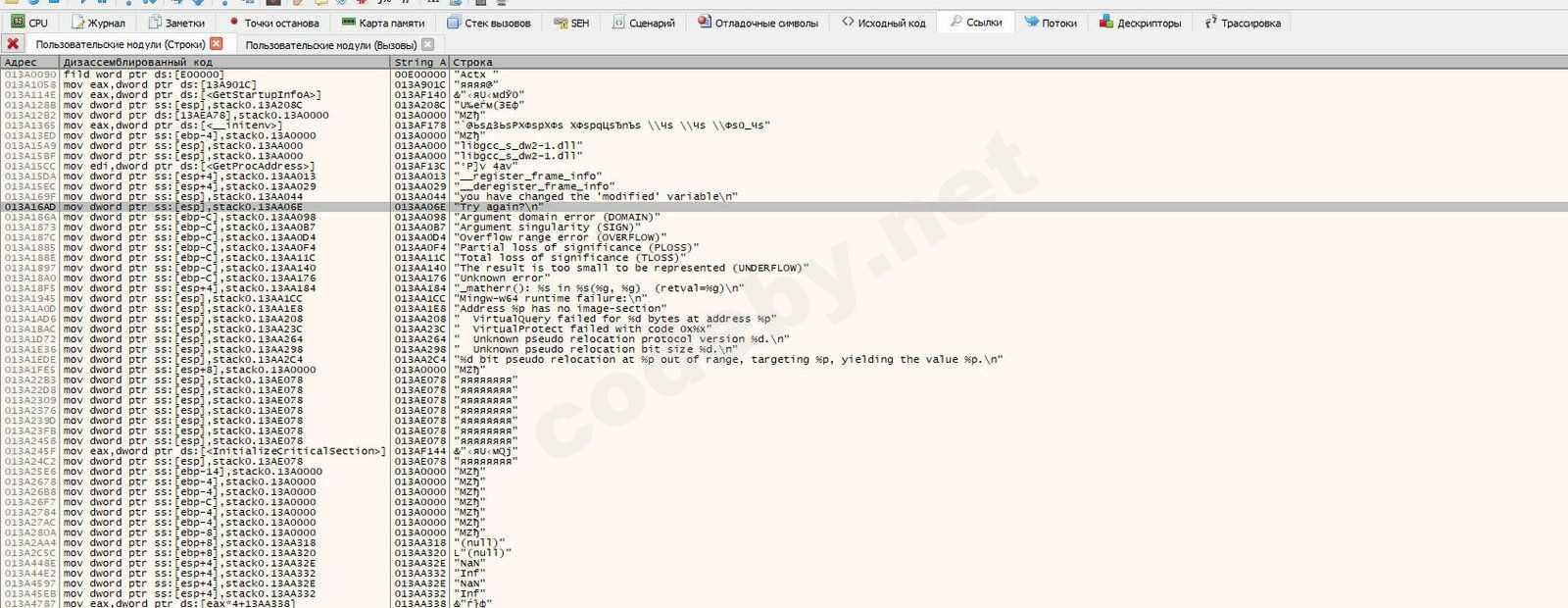Switch to the CPU tab
Screen dimensions: 1568x608
click(29, 23)
